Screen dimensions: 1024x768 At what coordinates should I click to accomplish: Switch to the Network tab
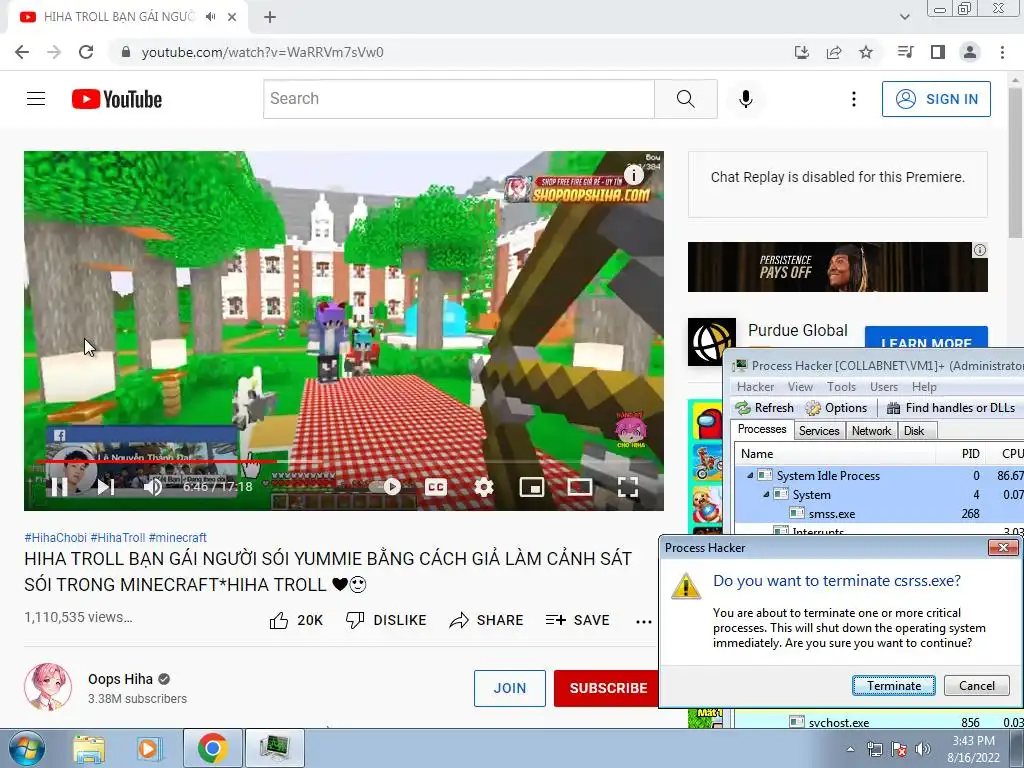871,431
